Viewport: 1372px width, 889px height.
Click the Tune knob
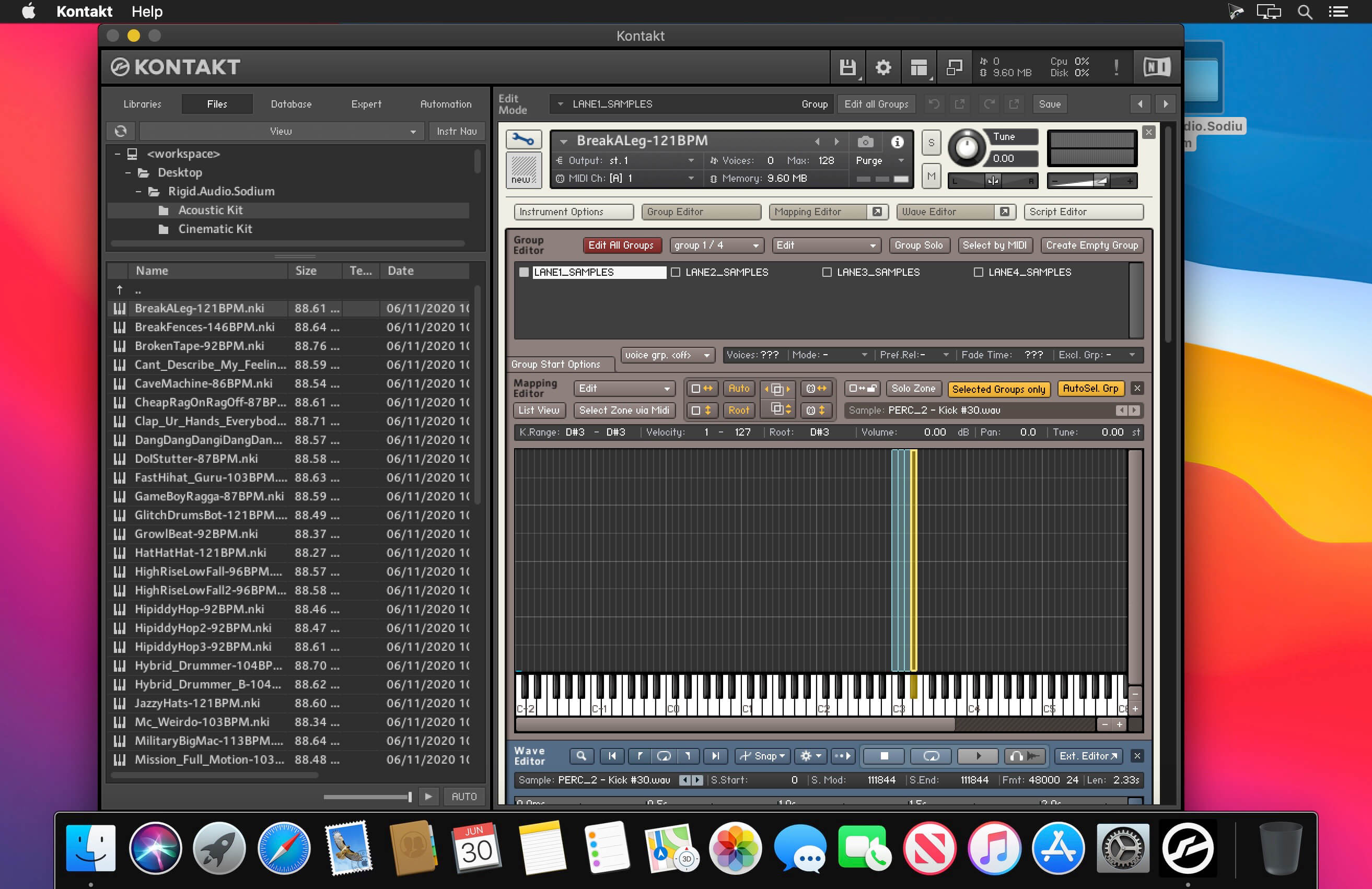(966, 147)
